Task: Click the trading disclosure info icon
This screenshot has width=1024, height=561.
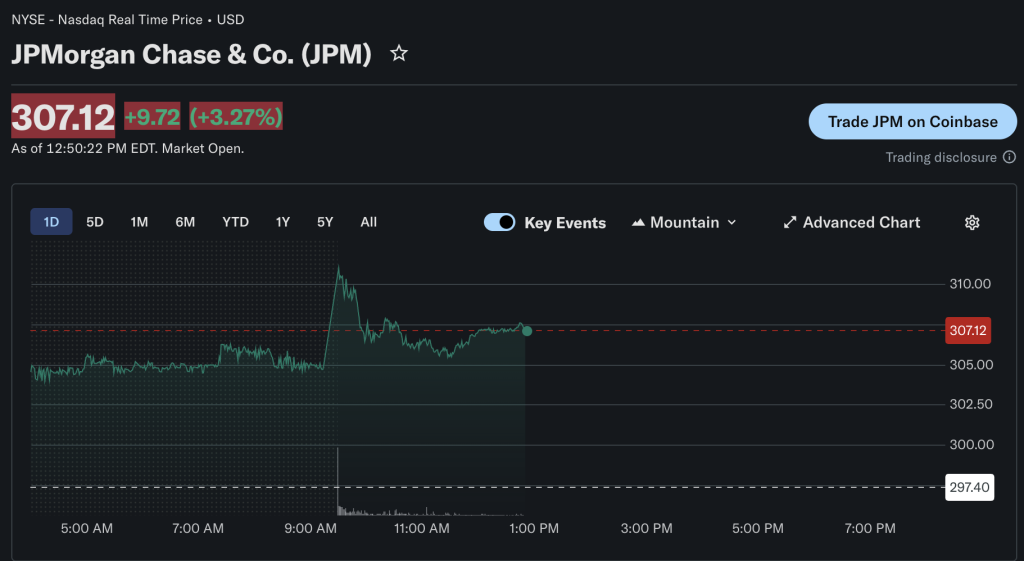Action: coord(1009,157)
